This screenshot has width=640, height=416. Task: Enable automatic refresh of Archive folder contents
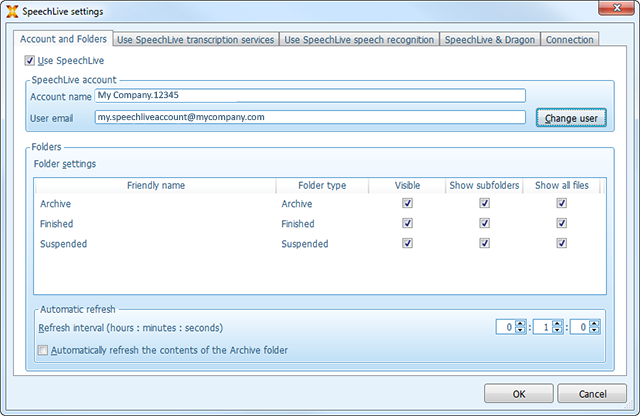[x=42, y=350]
